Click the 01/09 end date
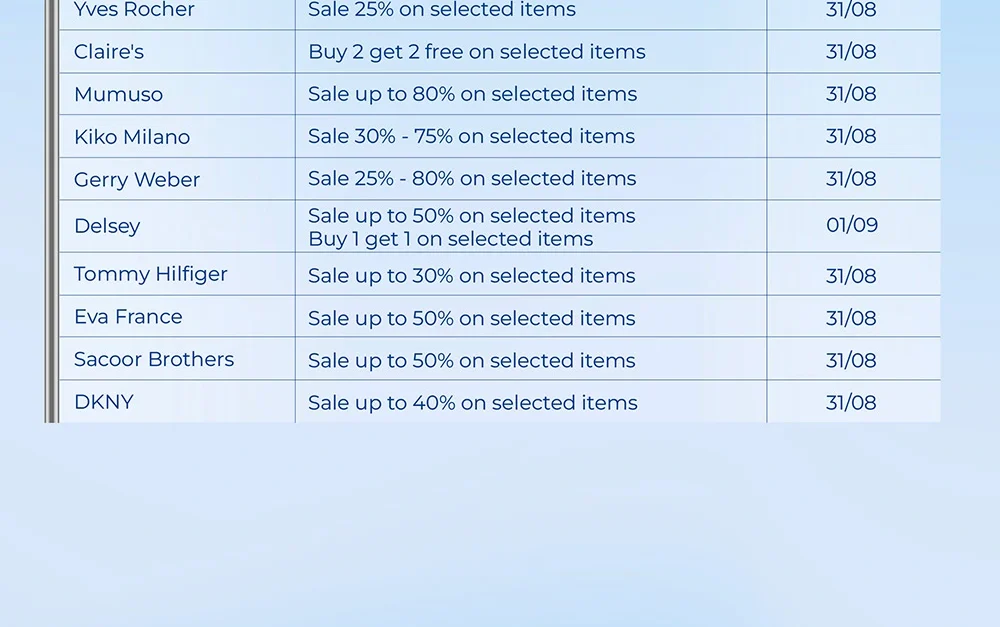The height and width of the screenshot is (627, 1000). (x=852, y=225)
